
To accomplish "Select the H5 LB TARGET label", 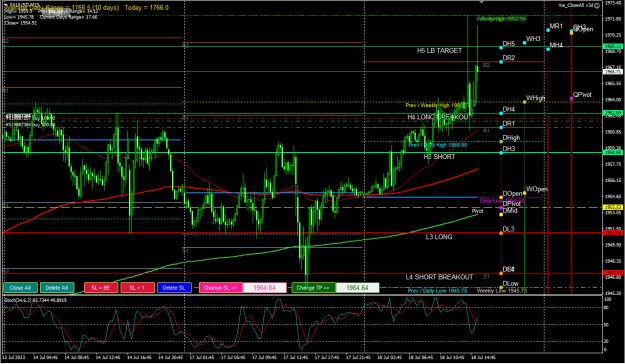I will click(x=439, y=51).
